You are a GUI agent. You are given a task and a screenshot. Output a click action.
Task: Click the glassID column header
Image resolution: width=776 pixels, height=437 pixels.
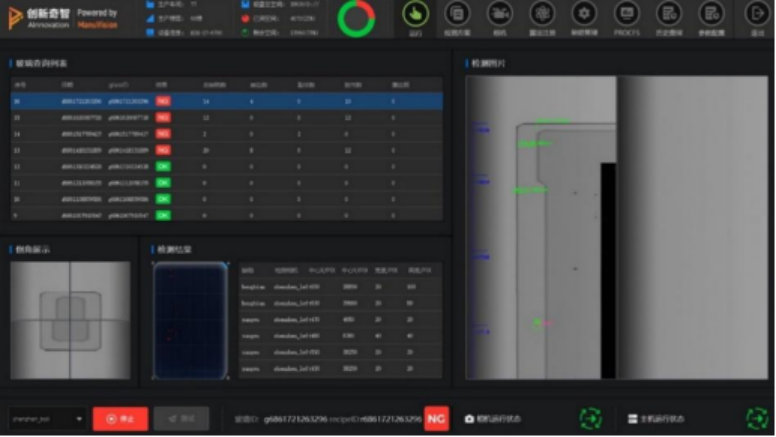tap(118, 85)
